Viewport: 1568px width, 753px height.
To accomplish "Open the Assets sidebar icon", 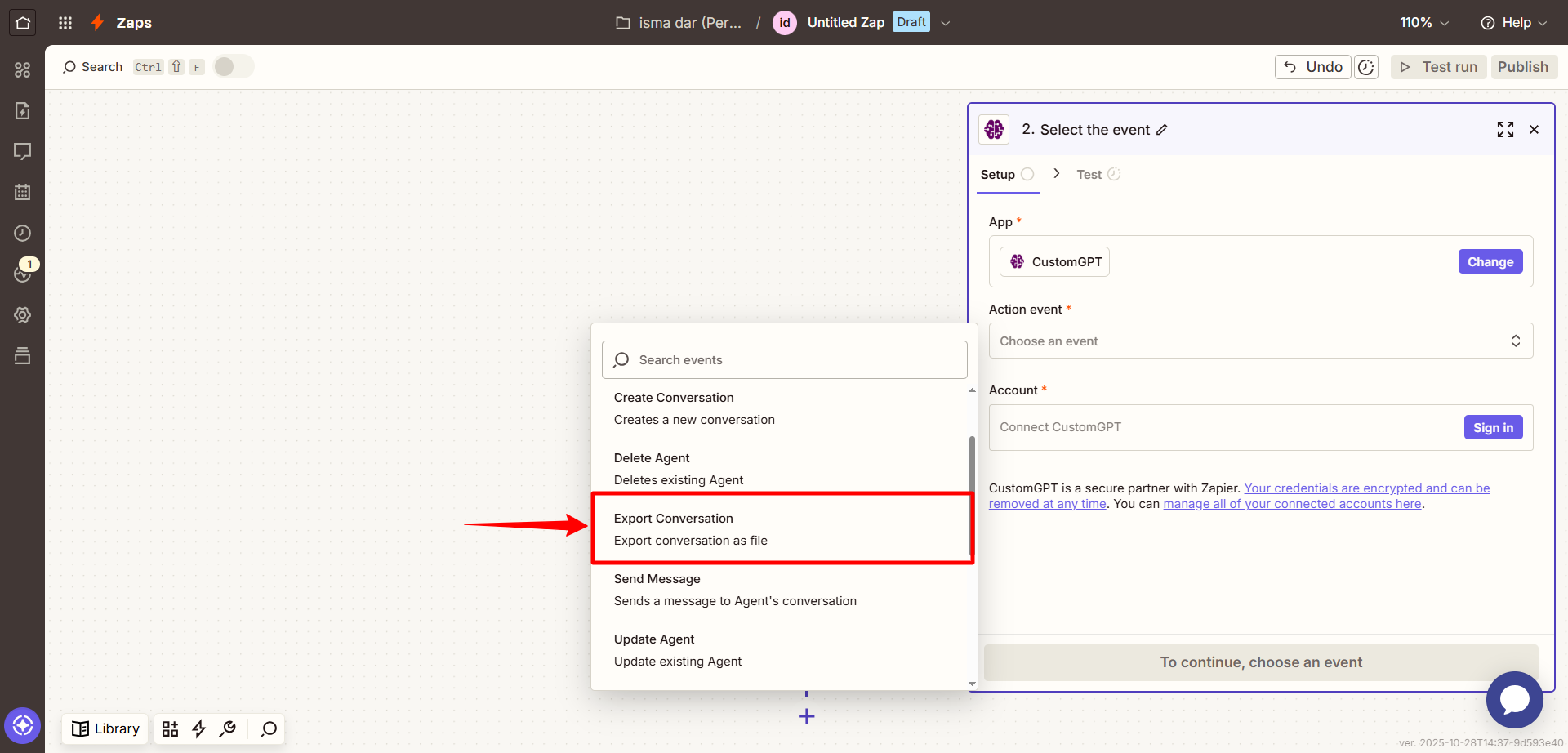I will coord(23,70).
